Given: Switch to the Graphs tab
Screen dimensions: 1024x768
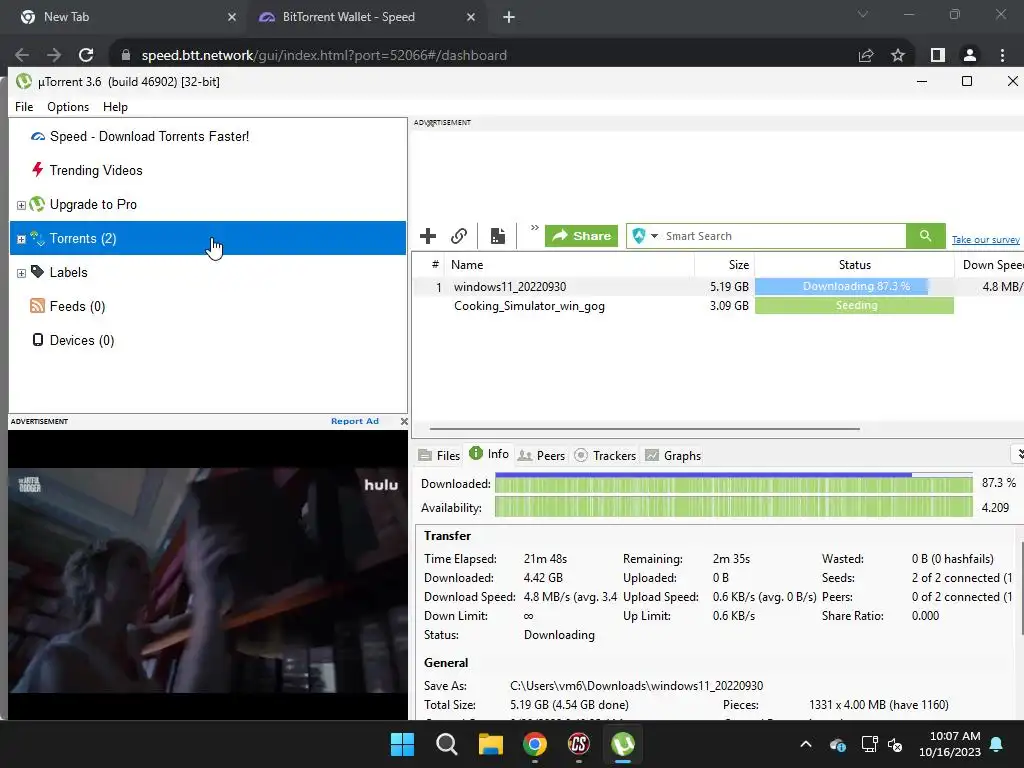Looking at the screenshot, I should click(x=673, y=456).
